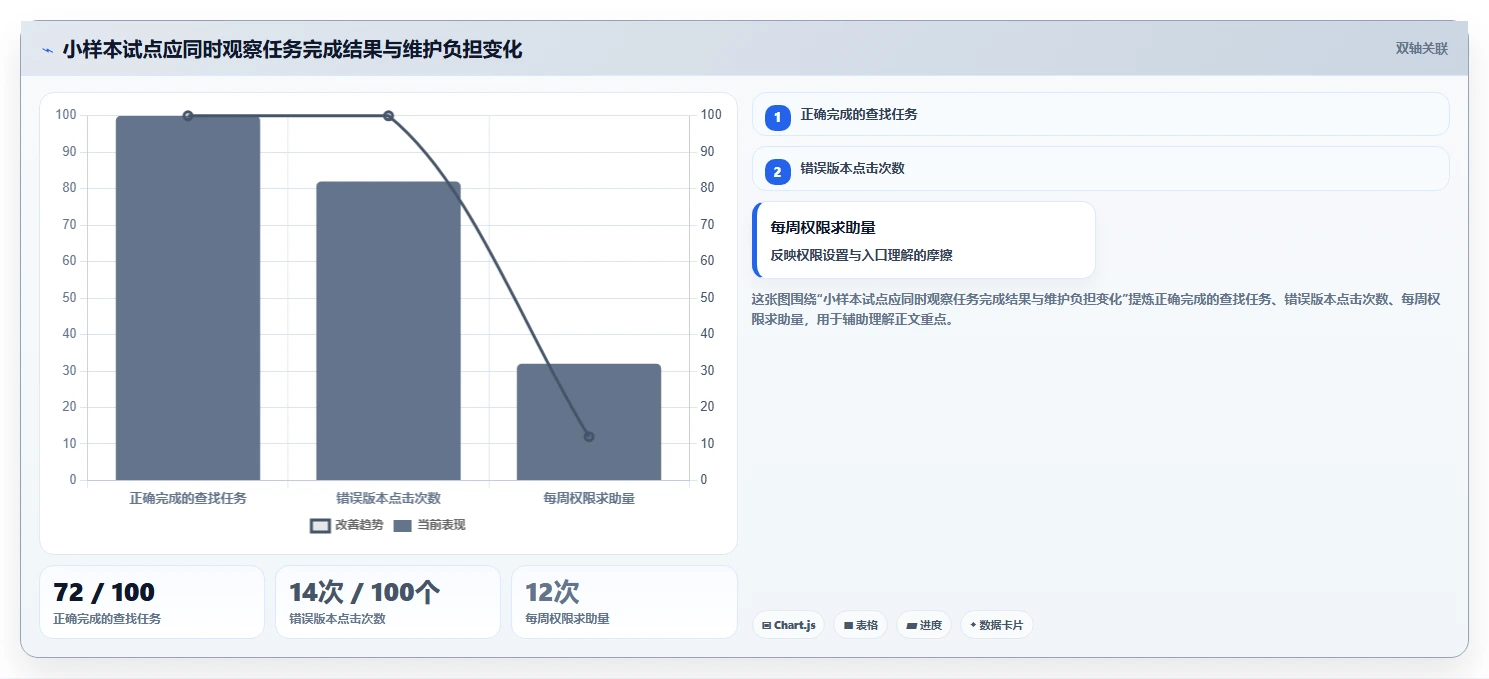1489x679 pixels.
Task: Click the icon in the 表格 chip
Action: (x=848, y=625)
